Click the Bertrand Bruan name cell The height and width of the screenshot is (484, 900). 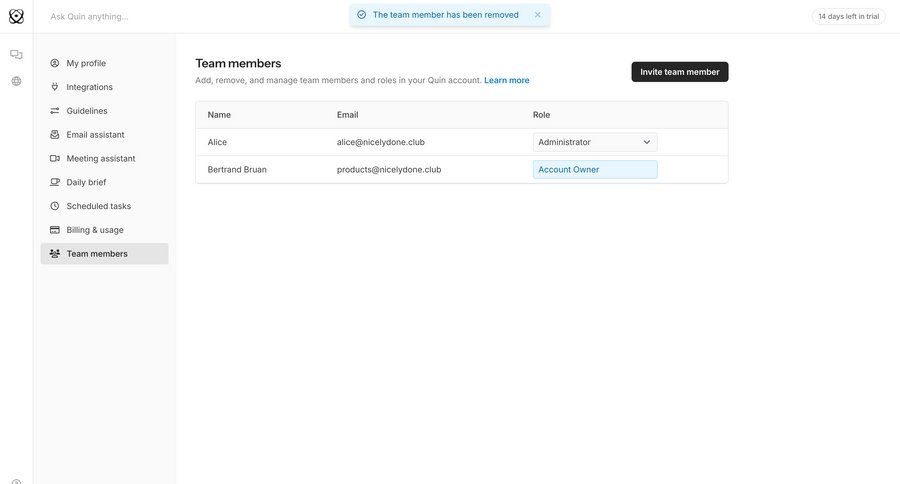point(237,169)
